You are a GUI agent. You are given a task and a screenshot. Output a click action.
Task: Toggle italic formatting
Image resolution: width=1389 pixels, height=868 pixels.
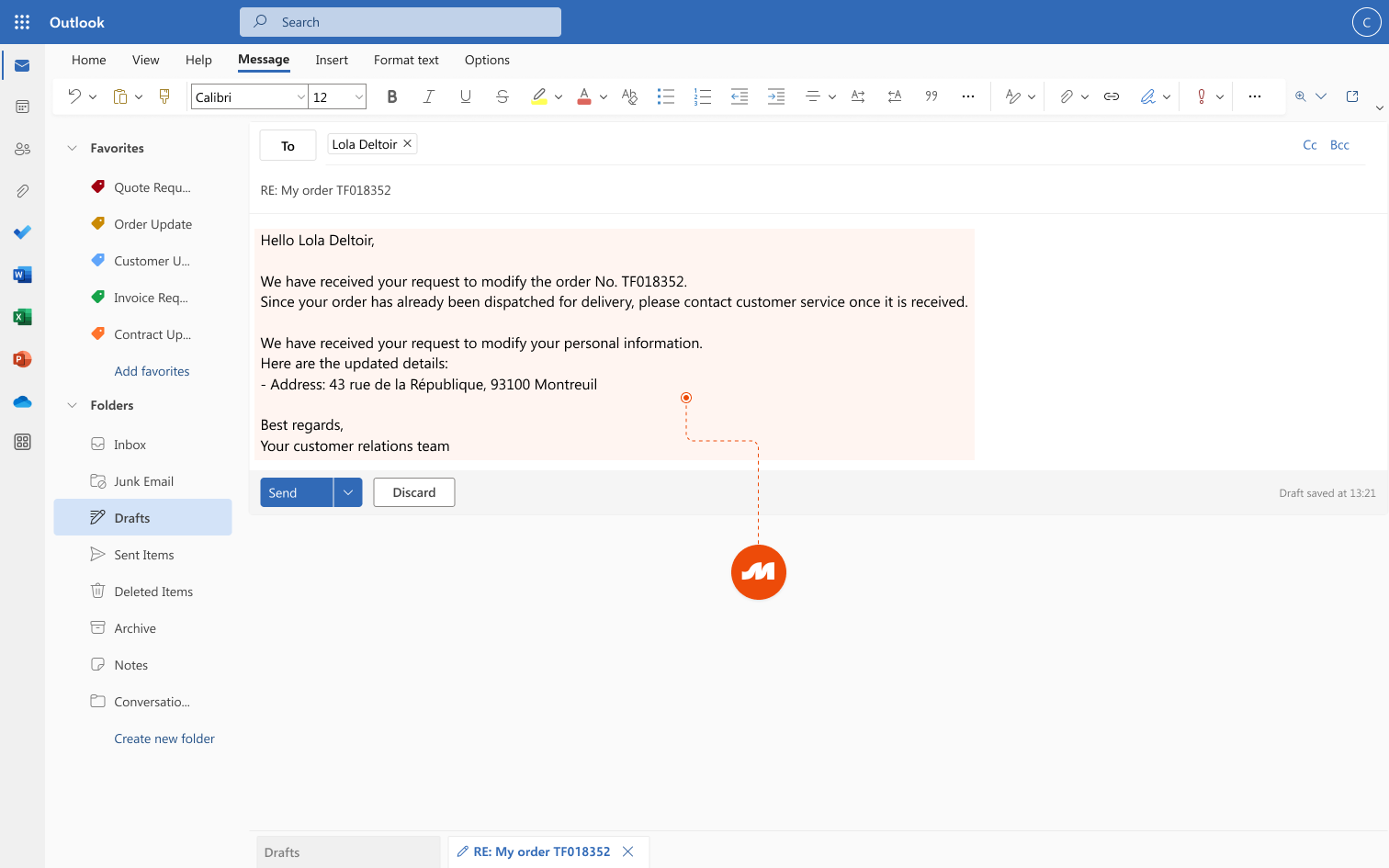click(428, 96)
